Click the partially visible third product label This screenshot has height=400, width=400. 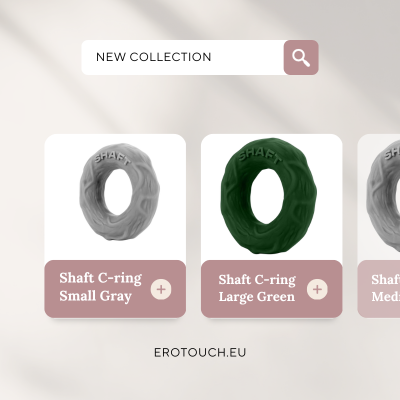tap(386, 288)
